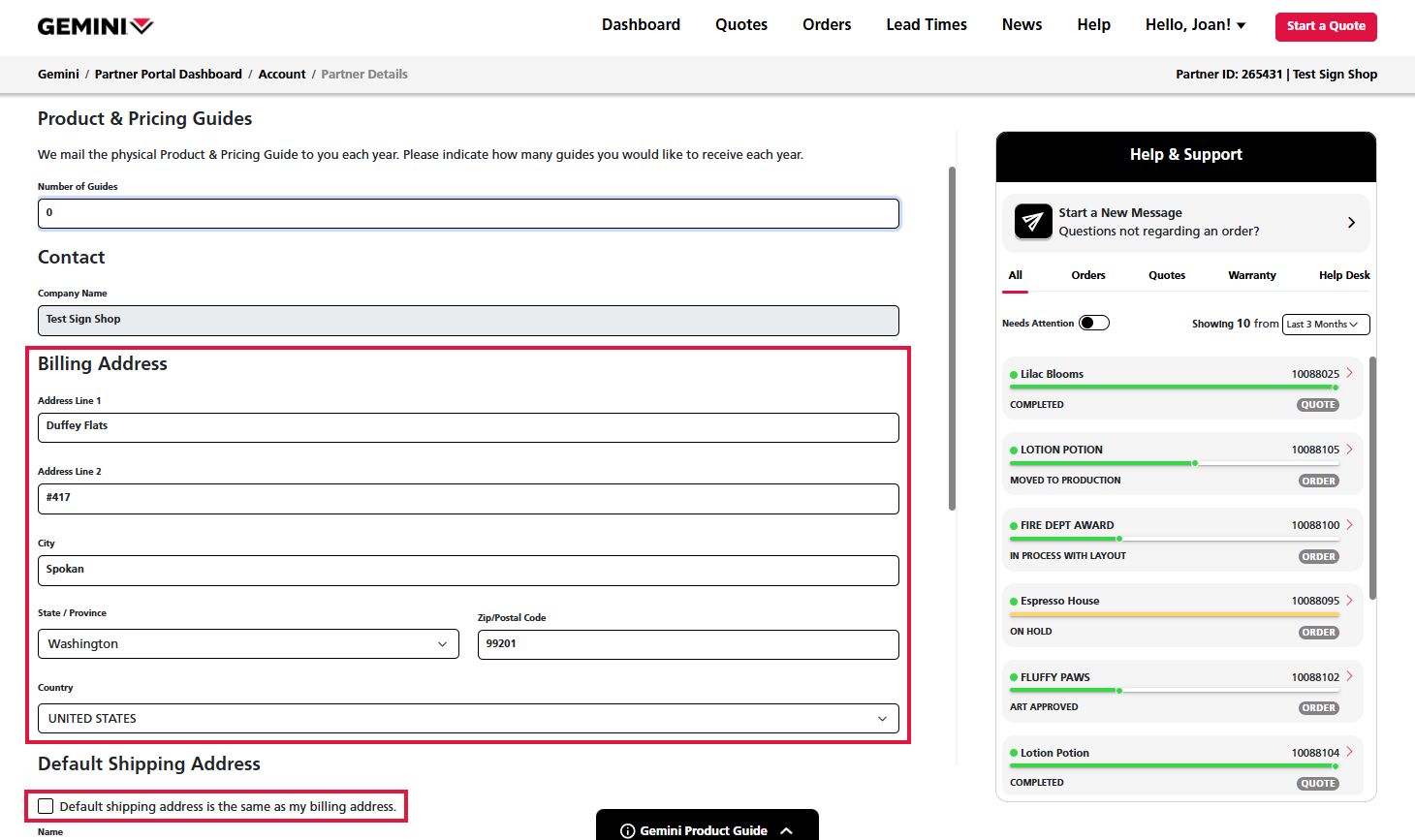Click the Start a Quote button
This screenshot has width=1415, height=840.
1325,26
